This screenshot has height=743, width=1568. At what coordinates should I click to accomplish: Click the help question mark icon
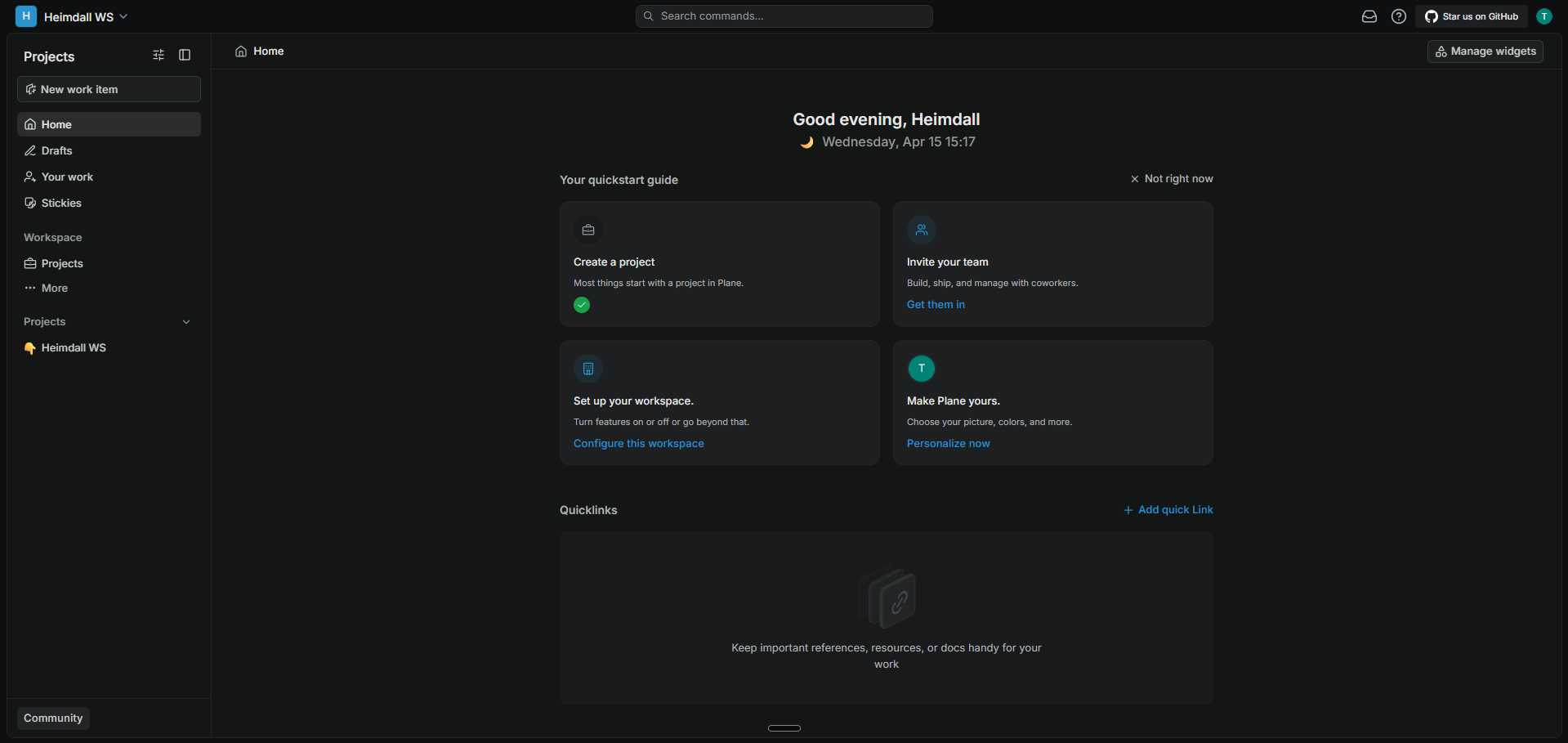tap(1398, 16)
